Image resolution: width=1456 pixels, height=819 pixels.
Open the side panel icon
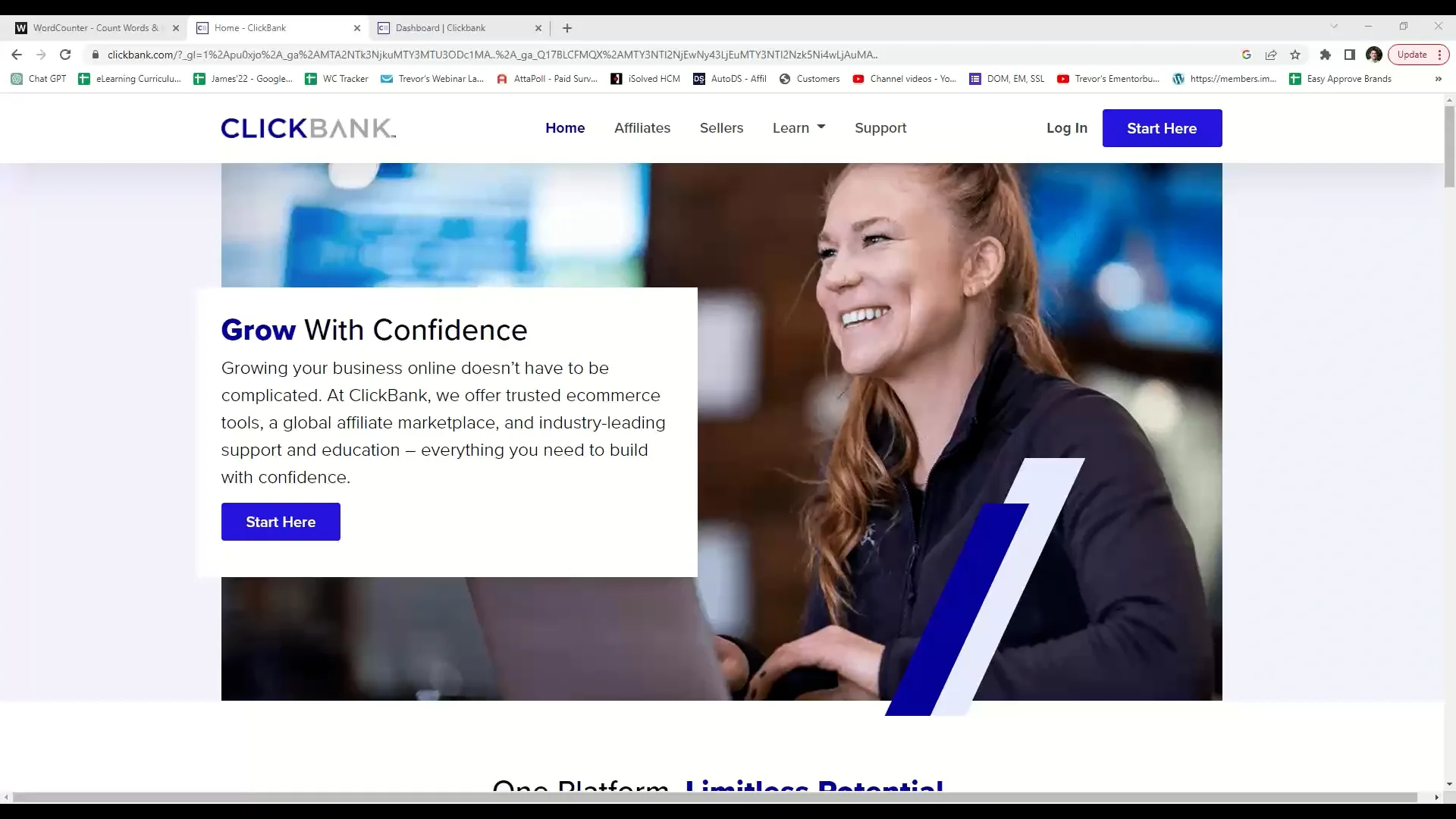coord(1349,55)
